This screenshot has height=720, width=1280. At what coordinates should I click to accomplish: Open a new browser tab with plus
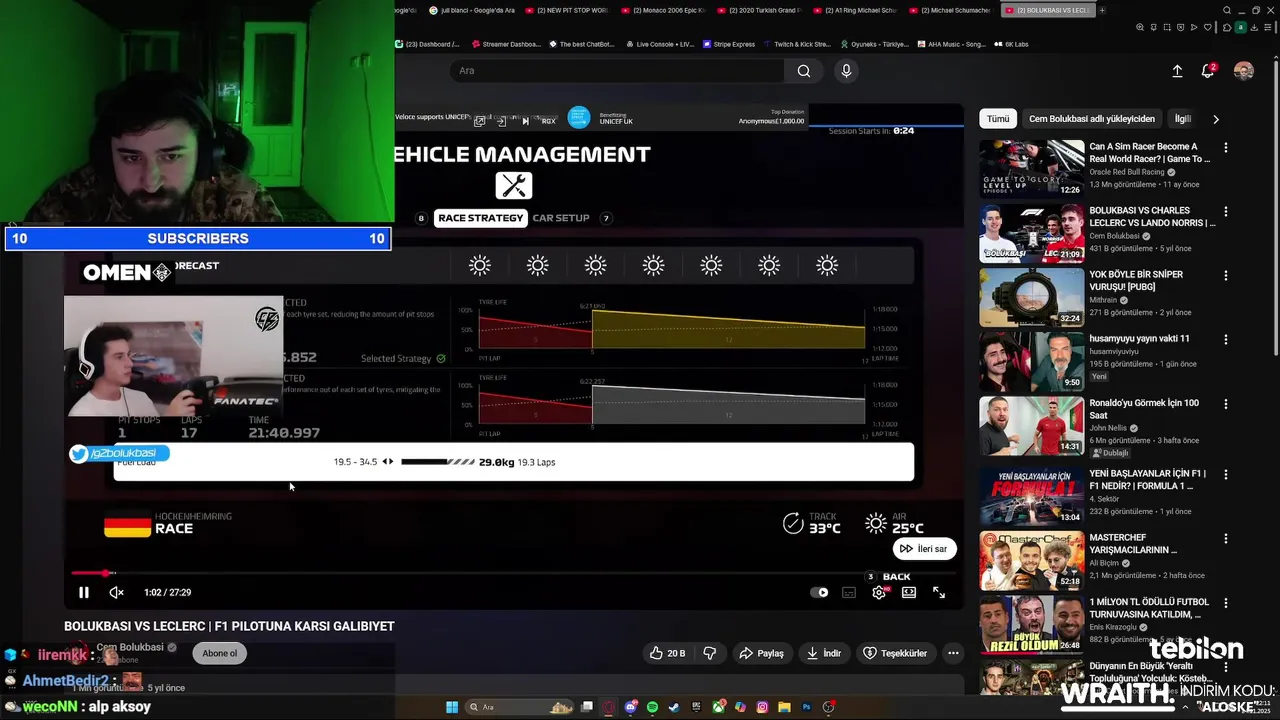(1102, 10)
